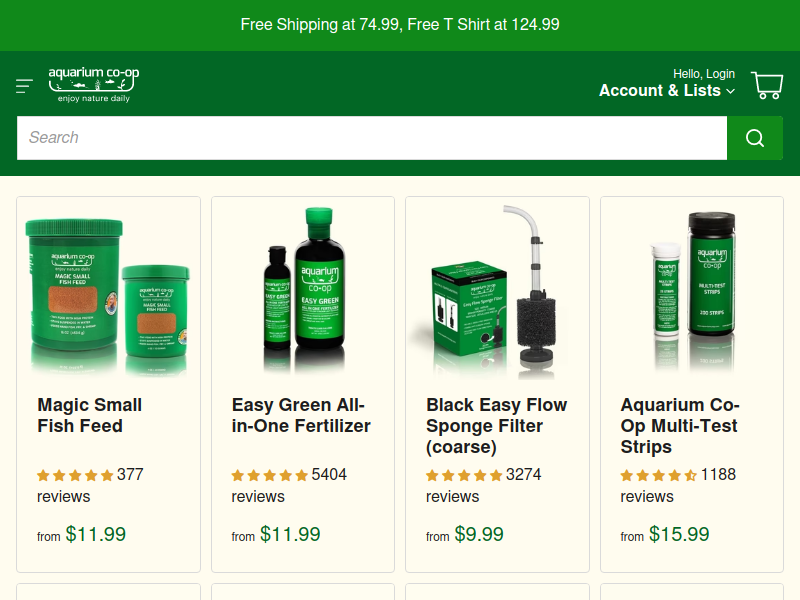Focus the Search input field
This screenshot has height=600, width=800.
(x=372, y=138)
